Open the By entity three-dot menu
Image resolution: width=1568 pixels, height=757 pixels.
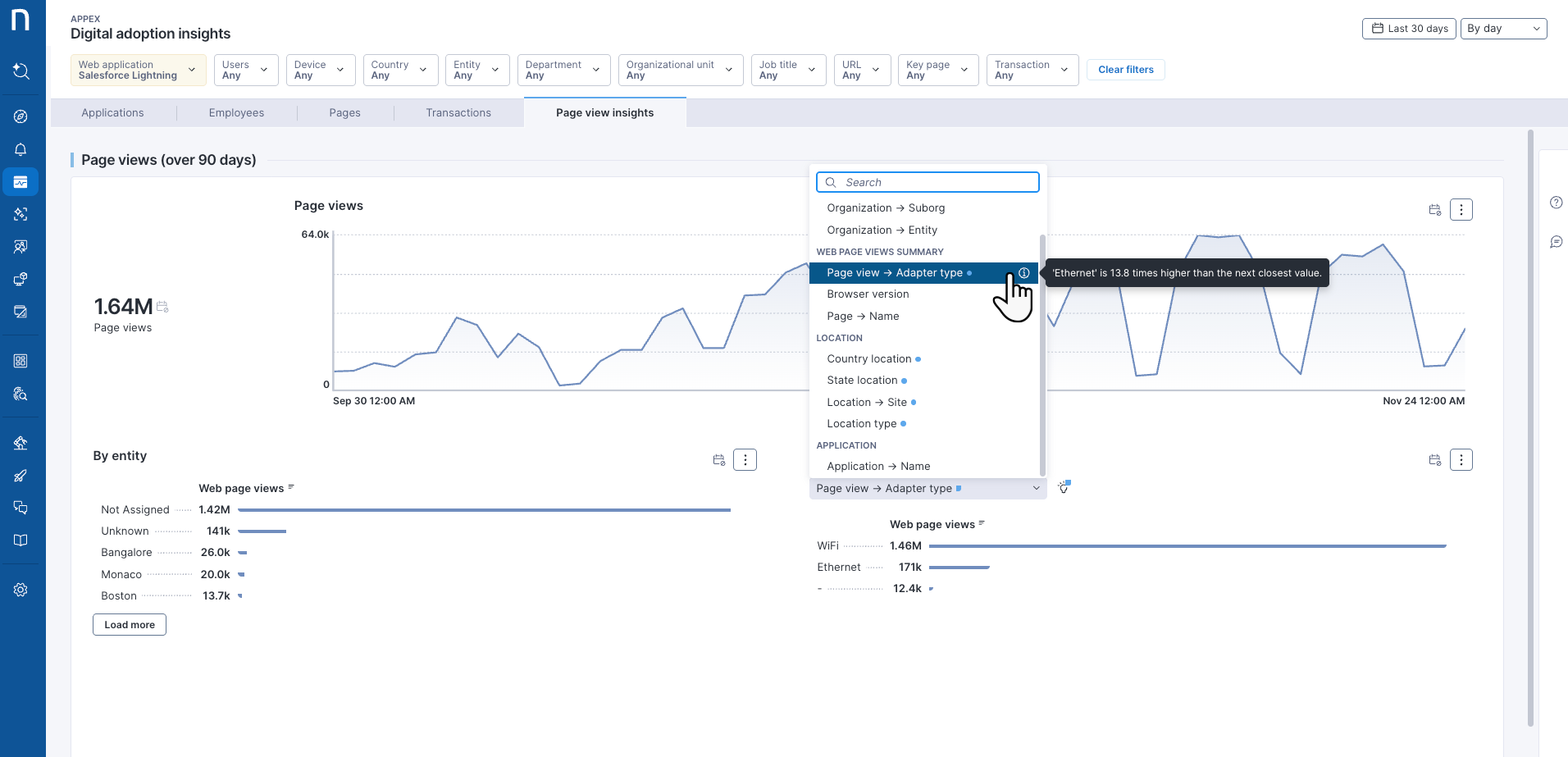coord(745,460)
